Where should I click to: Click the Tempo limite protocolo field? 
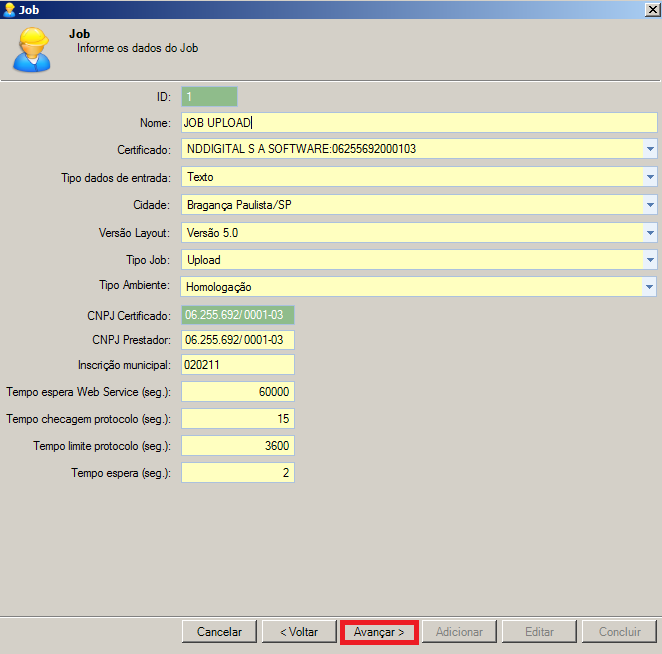coord(237,446)
